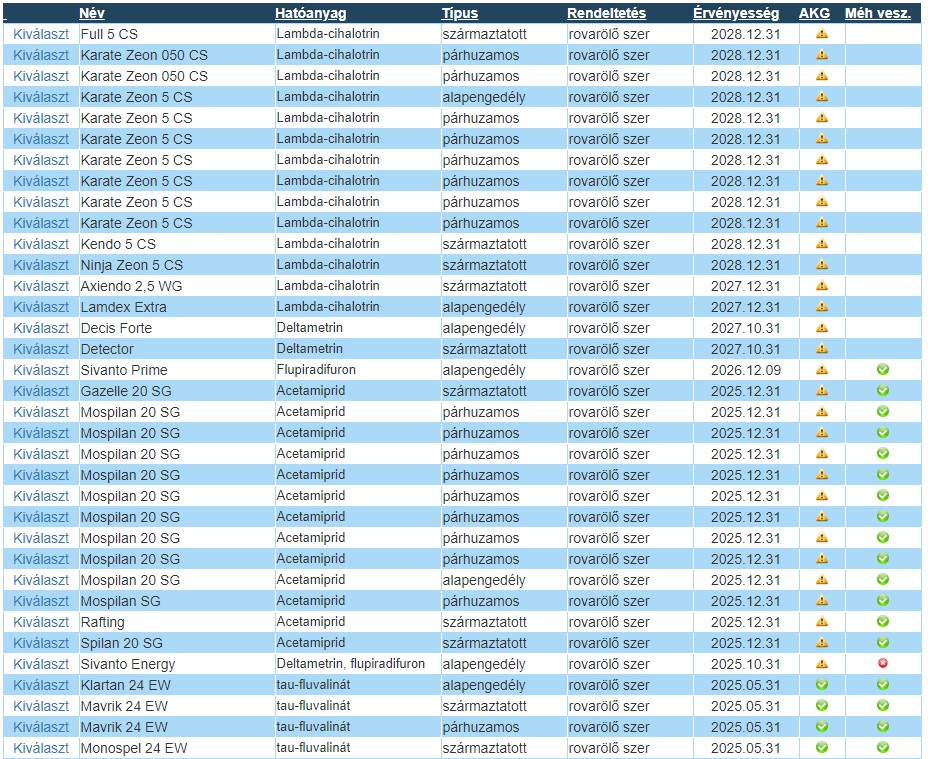Click green AKG check for Monospel 24 EW
Screen dimensions: 928x759
pos(821,748)
